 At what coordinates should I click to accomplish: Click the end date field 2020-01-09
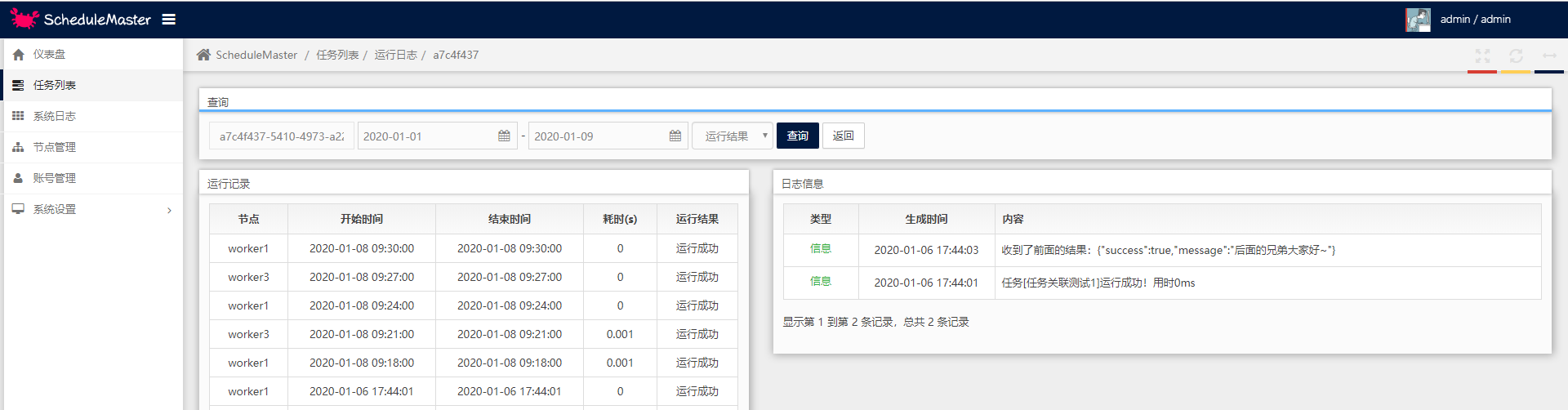point(608,136)
